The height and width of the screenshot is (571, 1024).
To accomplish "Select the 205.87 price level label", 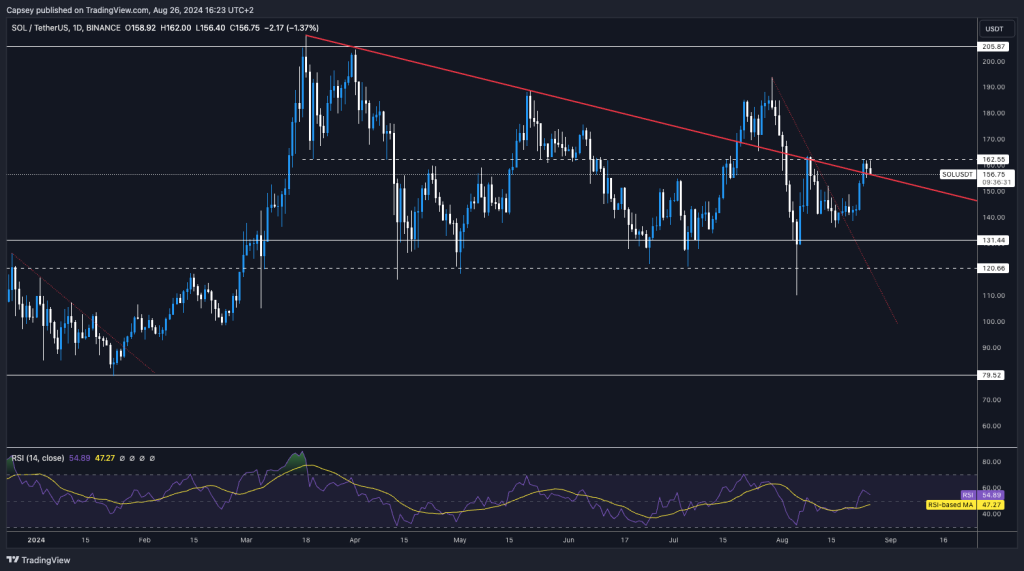I will click(993, 46).
